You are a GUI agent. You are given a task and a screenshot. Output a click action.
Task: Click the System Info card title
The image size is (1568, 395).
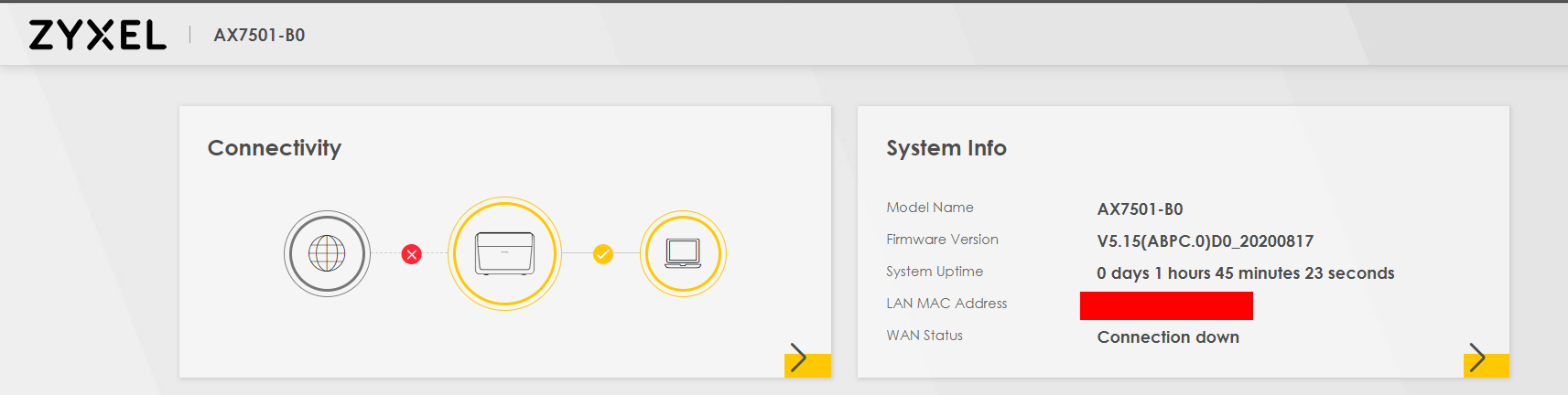(946, 148)
